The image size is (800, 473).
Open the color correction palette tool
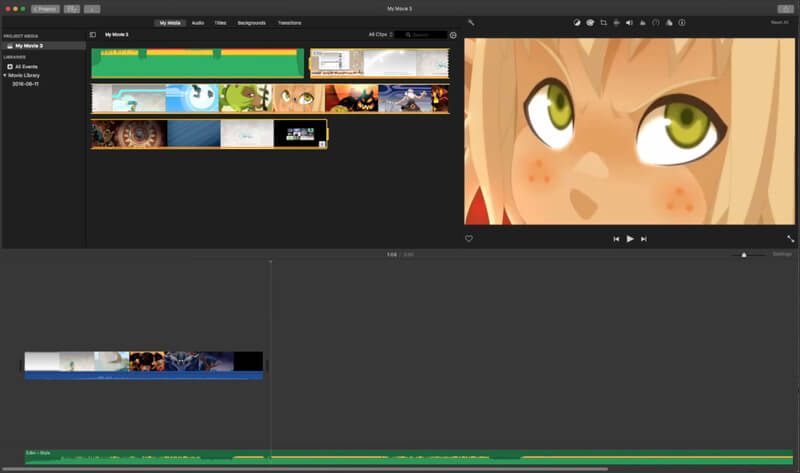590,22
